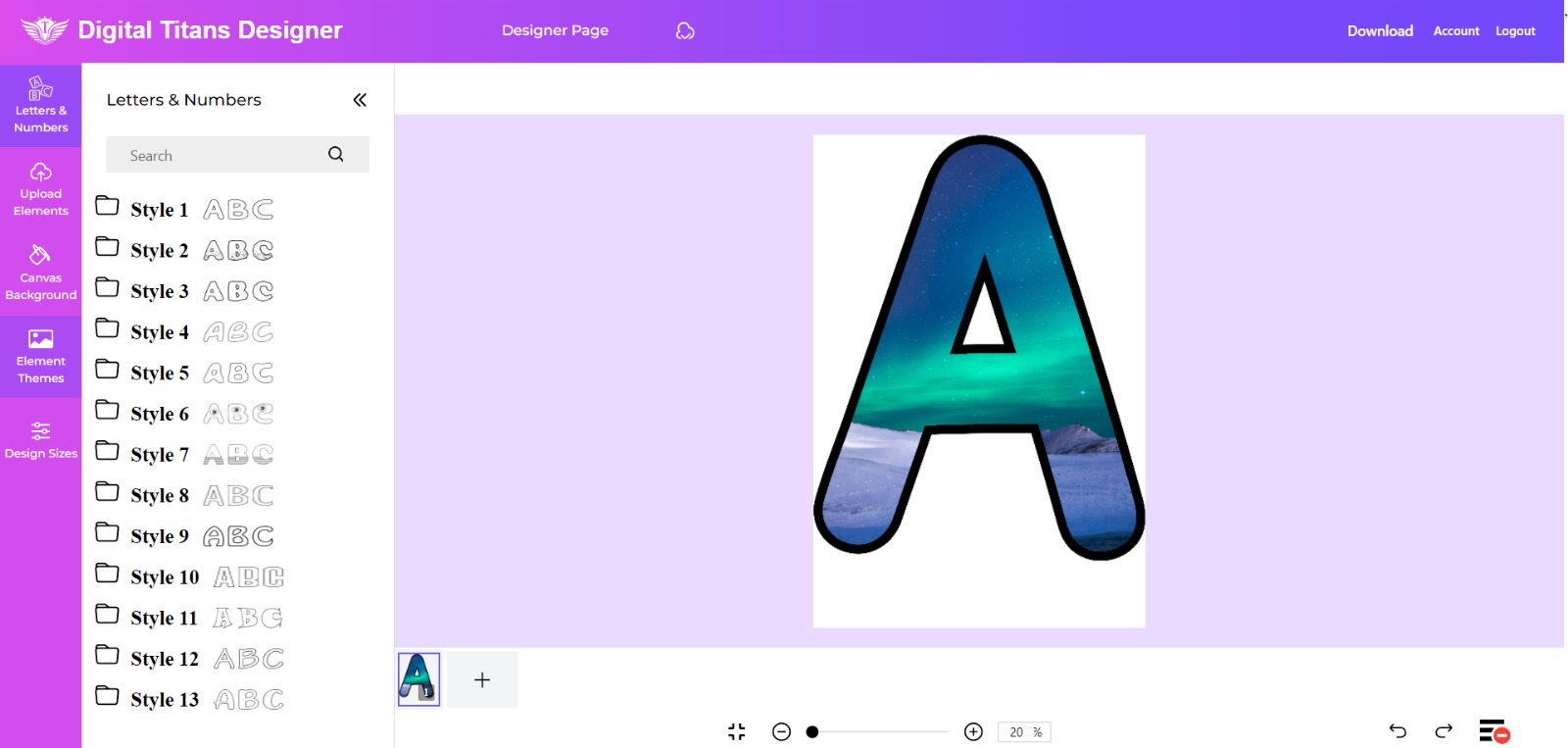Click the Logout link
Viewport: 1568px width, 748px height.
(x=1515, y=31)
